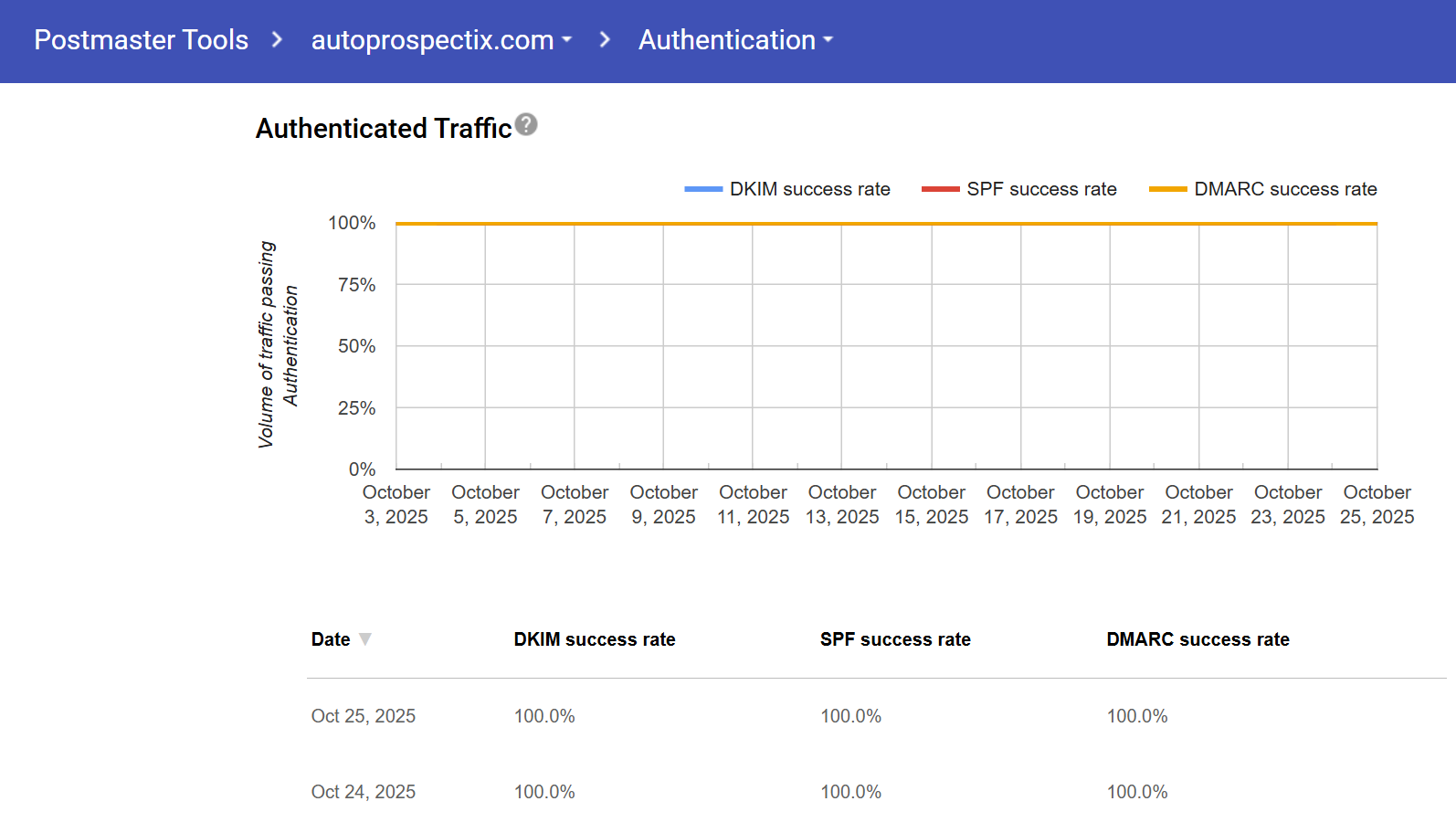This screenshot has height=833, width=1456.
Task: Click the red SPF legend color line
Action: pos(941,189)
